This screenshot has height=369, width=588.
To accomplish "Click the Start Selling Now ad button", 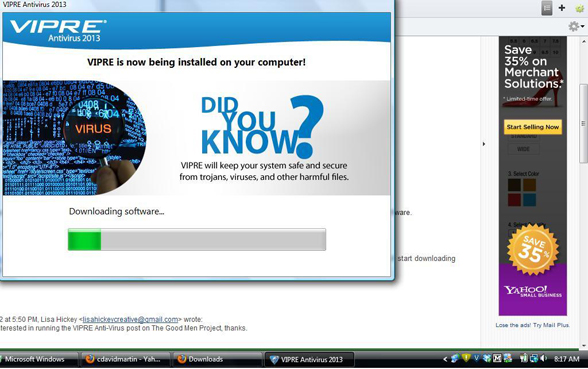I will [x=532, y=127].
